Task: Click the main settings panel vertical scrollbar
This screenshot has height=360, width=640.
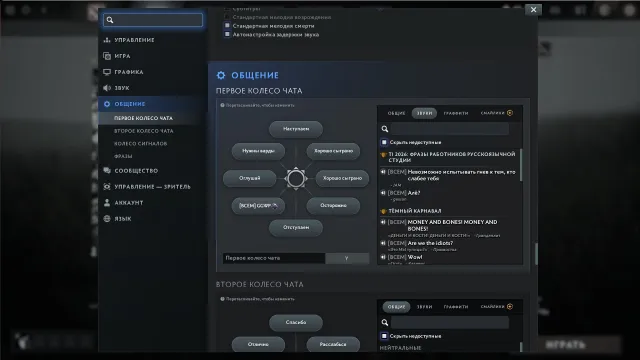Action: (536, 254)
